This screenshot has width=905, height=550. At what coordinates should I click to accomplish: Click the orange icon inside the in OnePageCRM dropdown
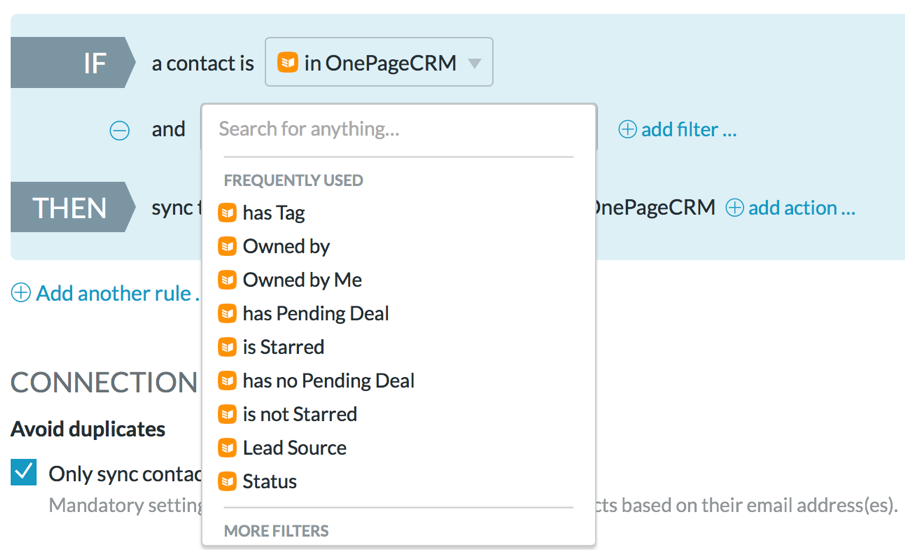[287, 62]
